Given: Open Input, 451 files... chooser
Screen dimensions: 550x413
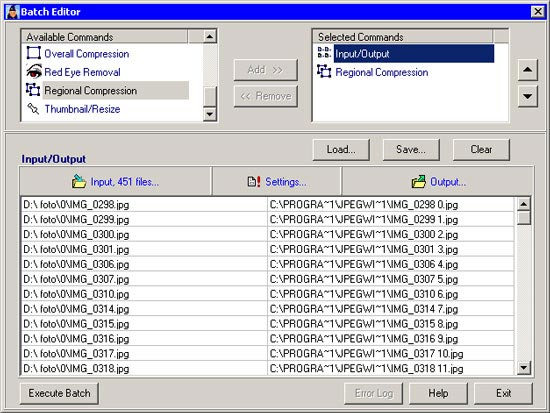Looking at the screenshot, I should (115, 181).
